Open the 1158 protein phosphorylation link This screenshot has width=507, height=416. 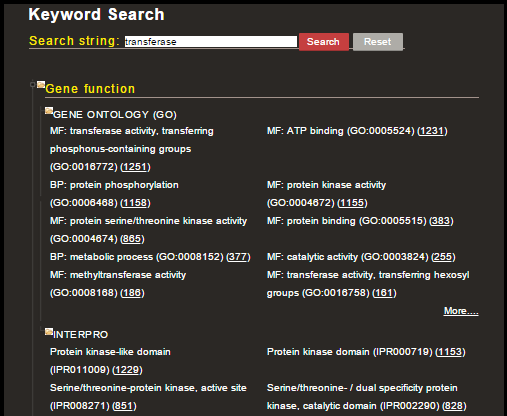[x=135, y=203]
